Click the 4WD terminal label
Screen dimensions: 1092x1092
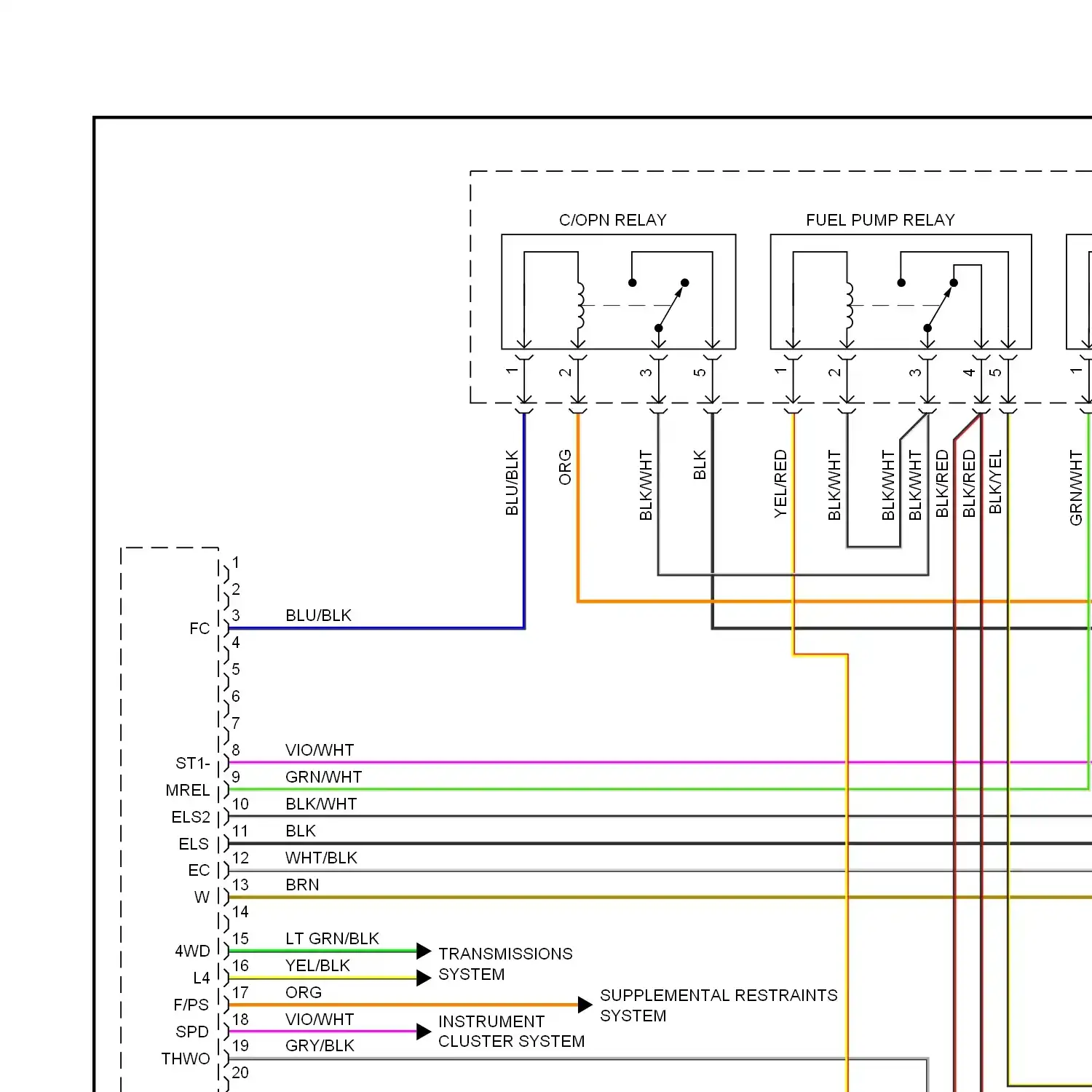click(192, 951)
